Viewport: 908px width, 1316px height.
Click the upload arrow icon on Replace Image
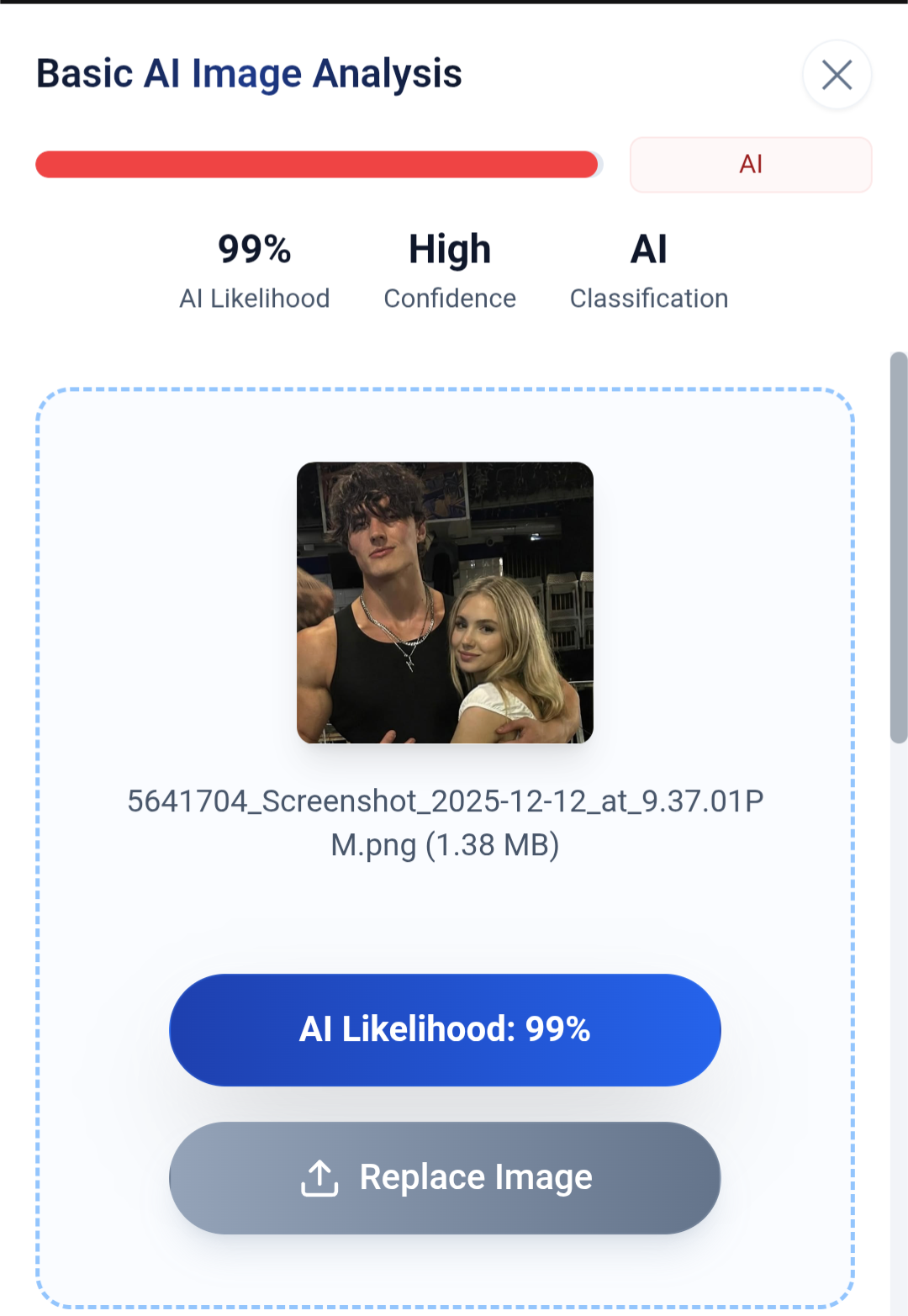point(319,1178)
